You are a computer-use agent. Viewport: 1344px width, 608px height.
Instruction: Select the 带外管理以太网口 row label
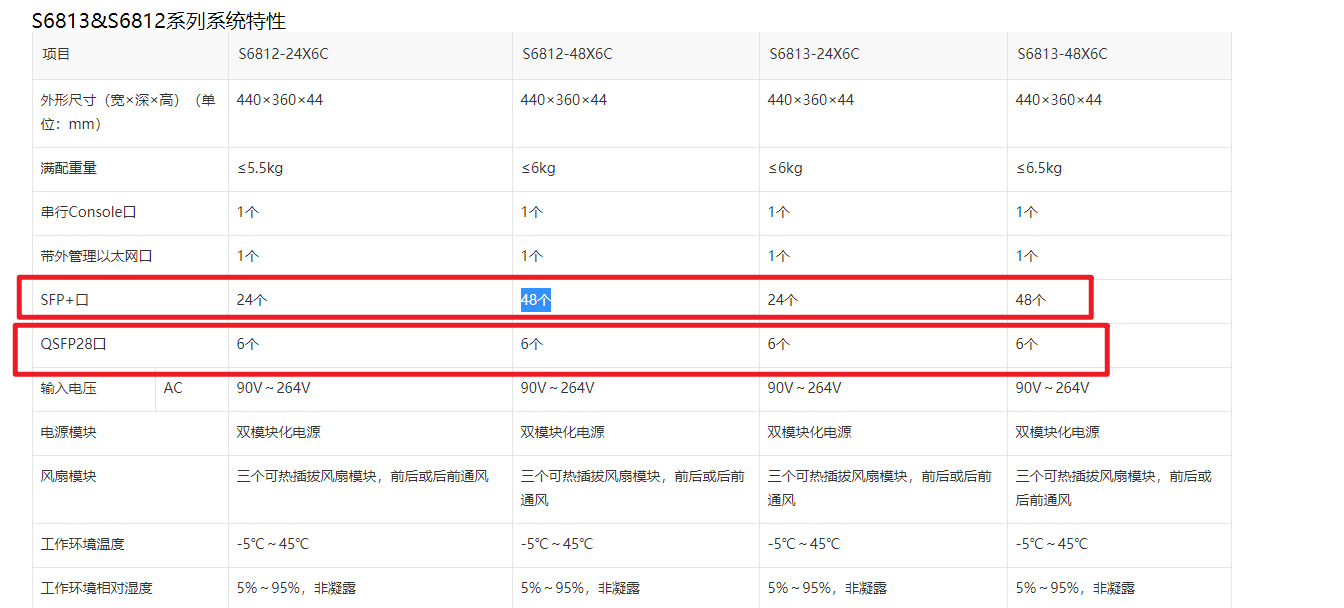tap(97, 256)
